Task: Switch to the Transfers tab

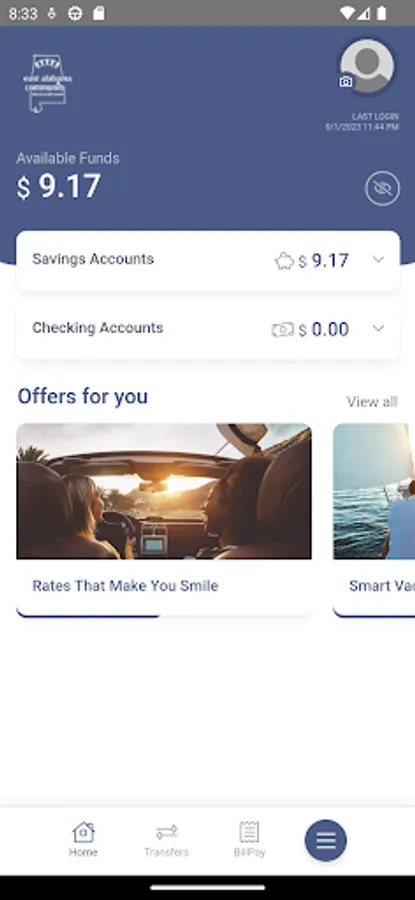Action: 166,840
